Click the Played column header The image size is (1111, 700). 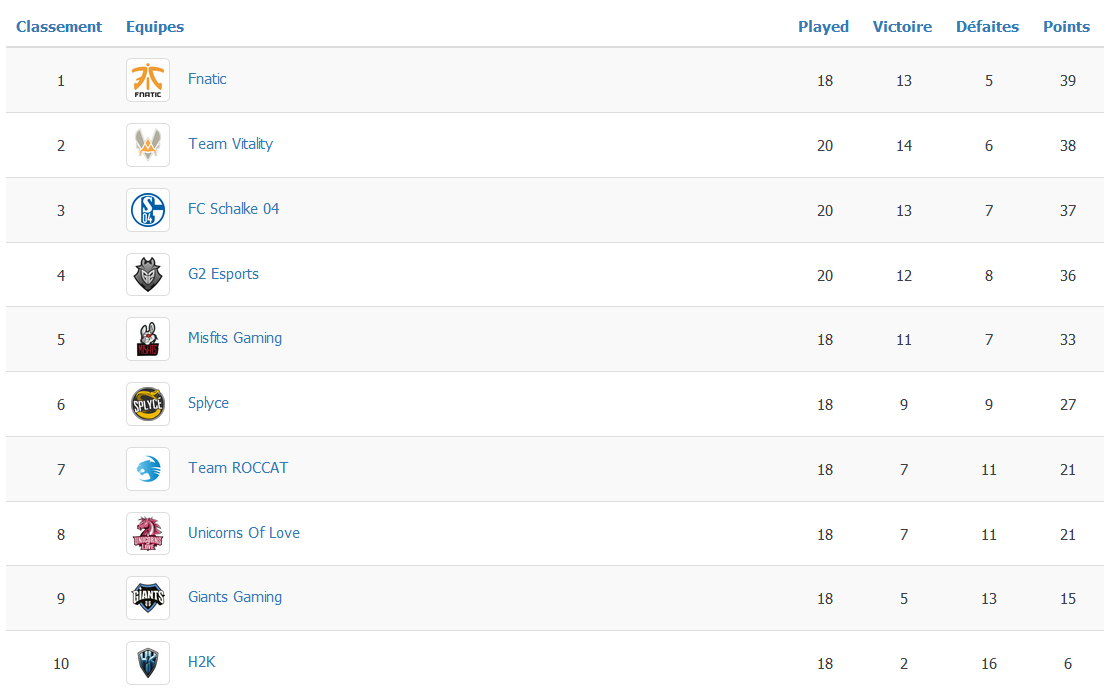(823, 27)
